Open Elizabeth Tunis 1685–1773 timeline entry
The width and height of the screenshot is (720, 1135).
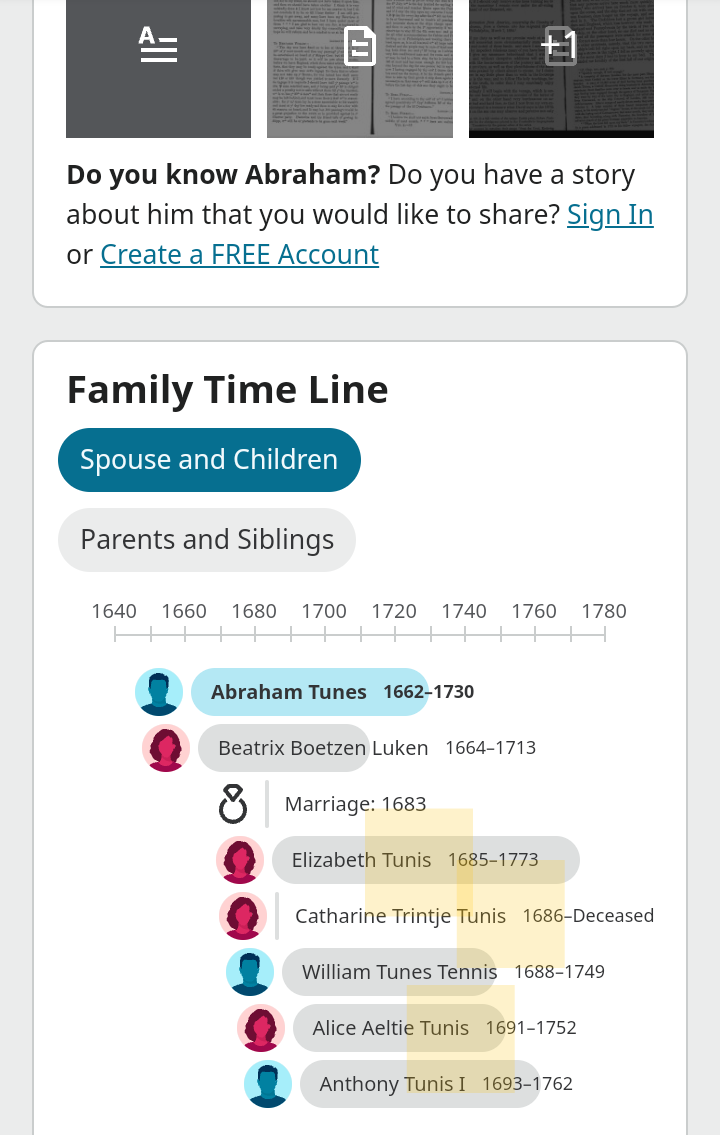click(425, 860)
